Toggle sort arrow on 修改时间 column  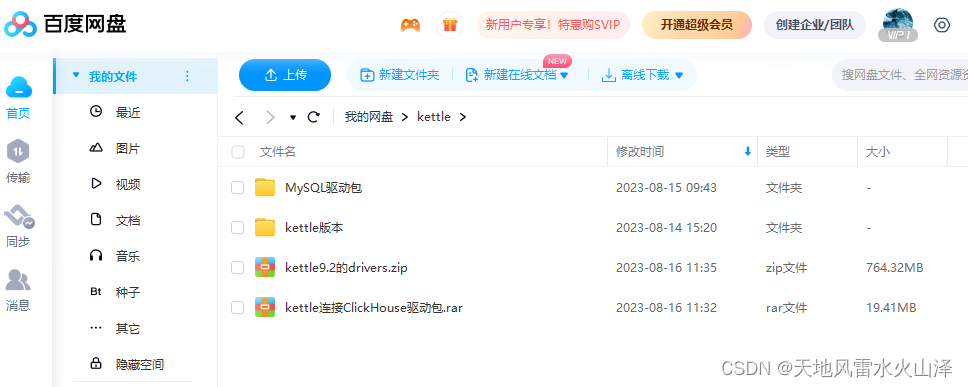[748, 151]
